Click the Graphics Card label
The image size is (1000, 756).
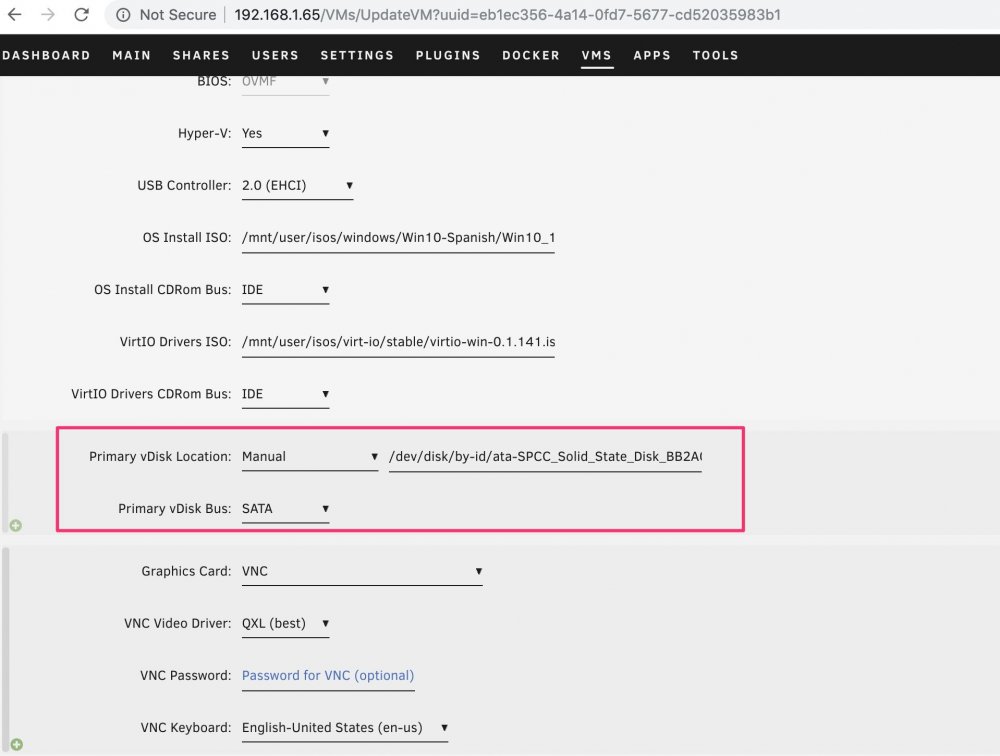coord(186,572)
